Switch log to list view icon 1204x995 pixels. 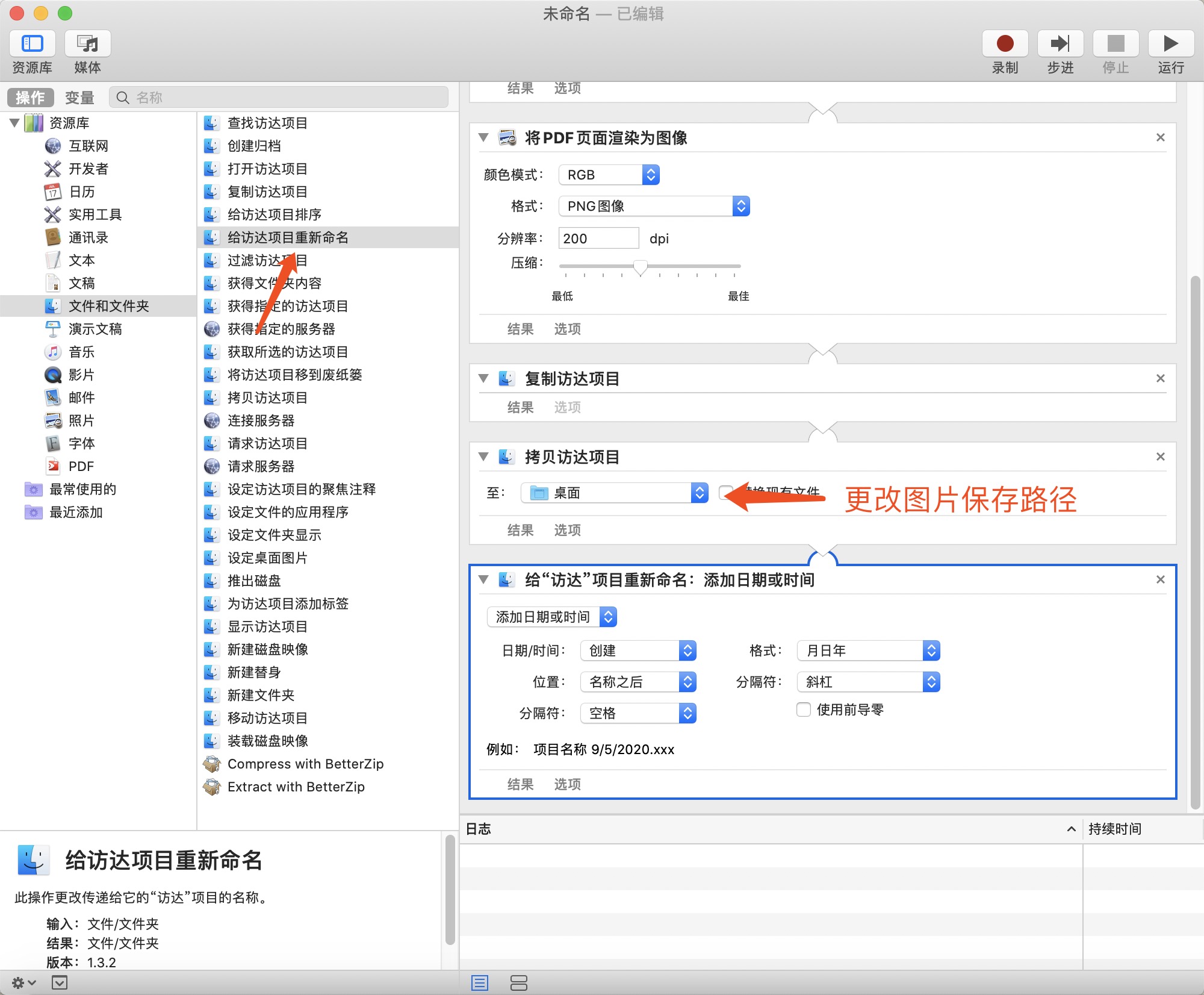click(x=480, y=983)
